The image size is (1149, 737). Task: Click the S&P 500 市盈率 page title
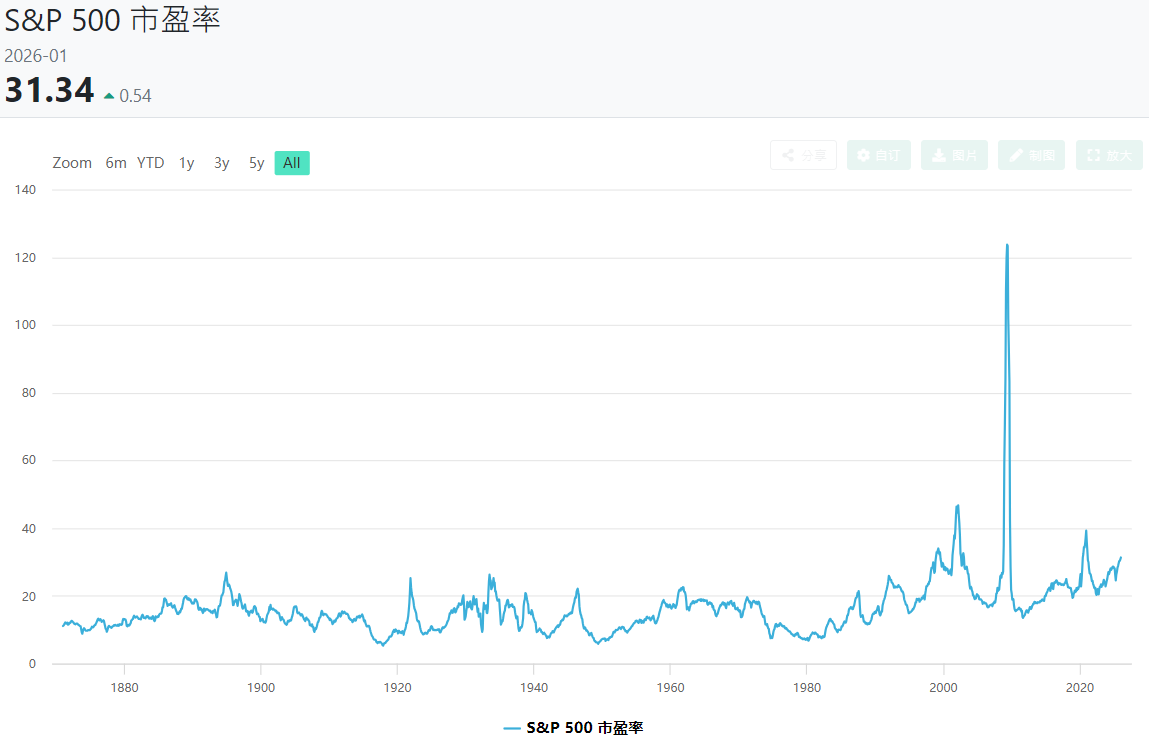click(x=112, y=20)
